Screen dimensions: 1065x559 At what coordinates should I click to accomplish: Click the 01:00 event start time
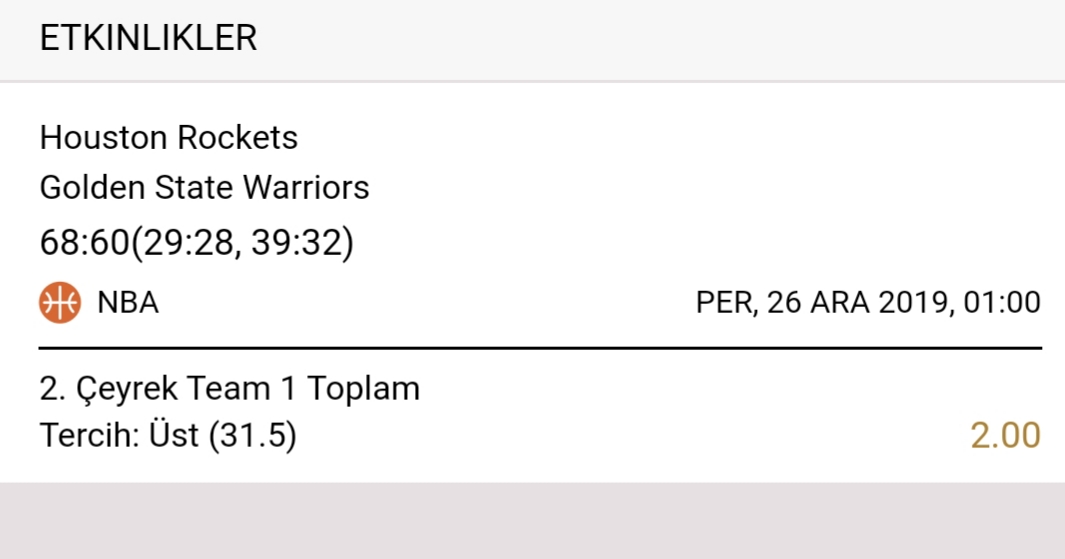pyautogui.click(x=1002, y=302)
